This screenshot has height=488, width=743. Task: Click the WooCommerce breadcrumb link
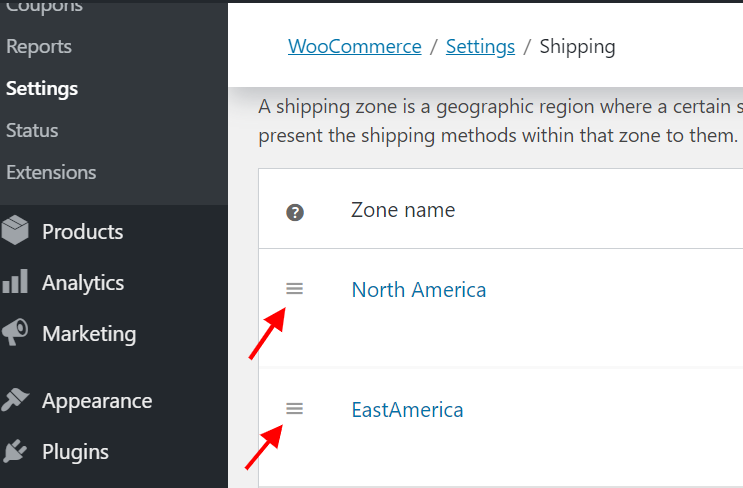click(x=355, y=46)
